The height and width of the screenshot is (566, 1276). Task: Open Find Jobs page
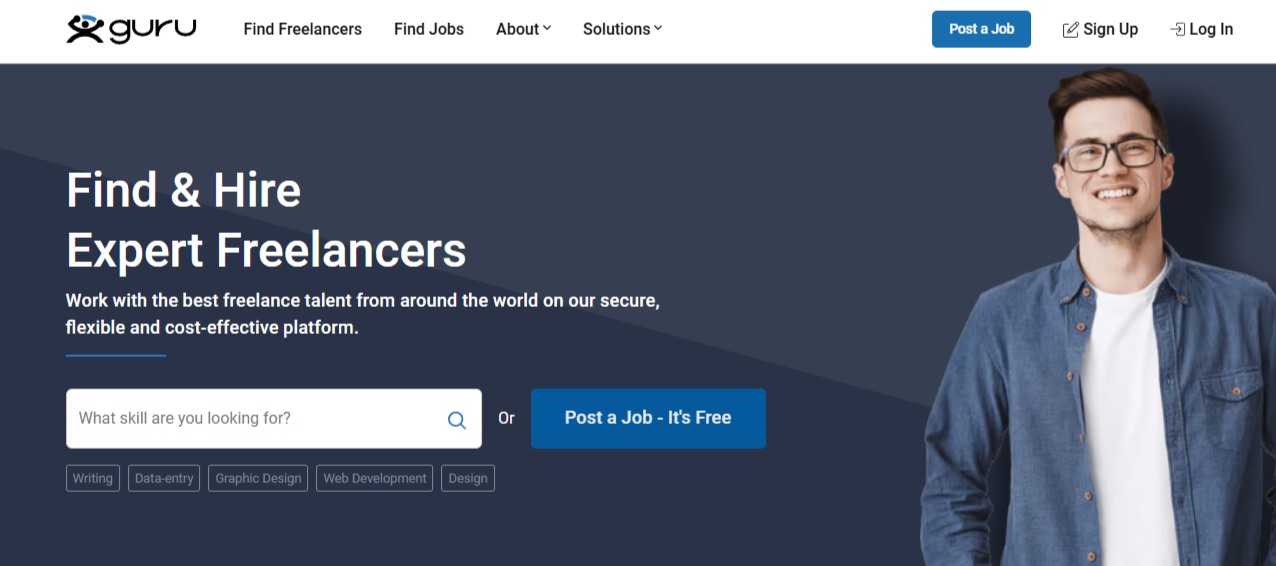pyautogui.click(x=429, y=29)
